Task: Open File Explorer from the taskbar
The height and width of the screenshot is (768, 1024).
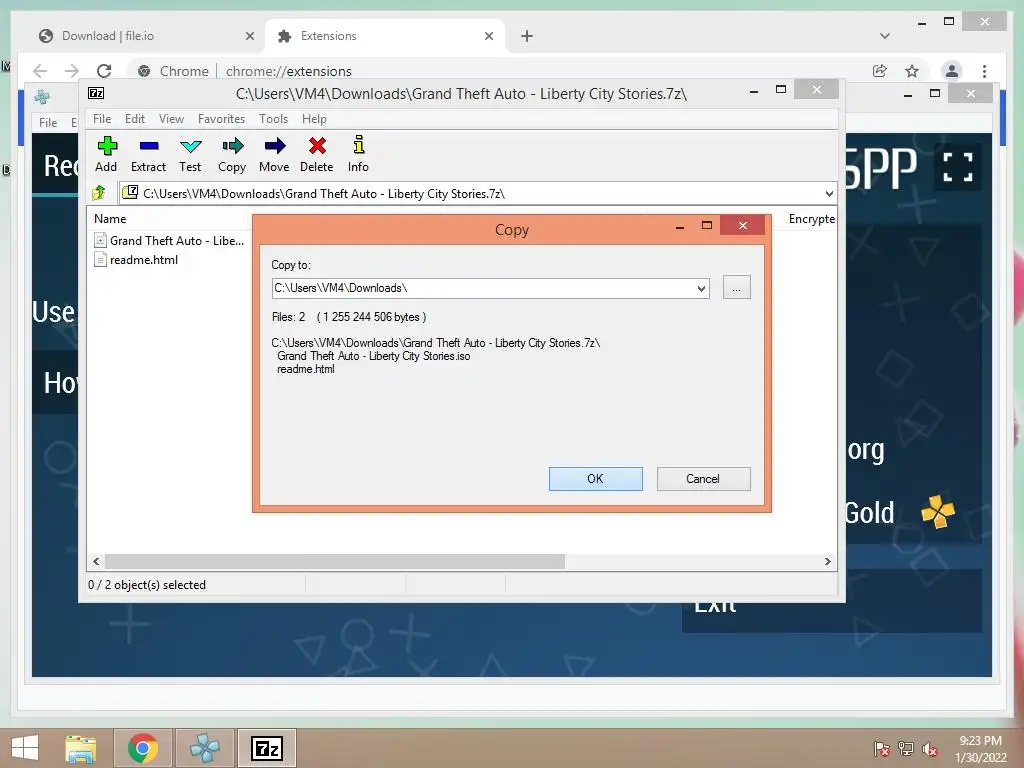Action: coord(81,748)
